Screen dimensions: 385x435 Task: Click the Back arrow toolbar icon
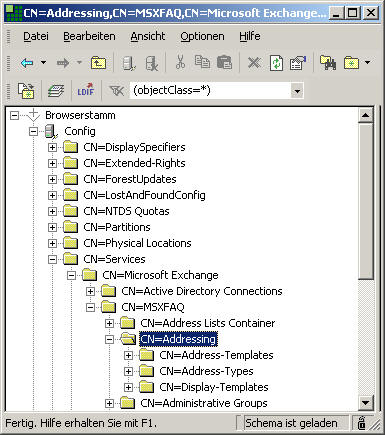coord(27,63)
